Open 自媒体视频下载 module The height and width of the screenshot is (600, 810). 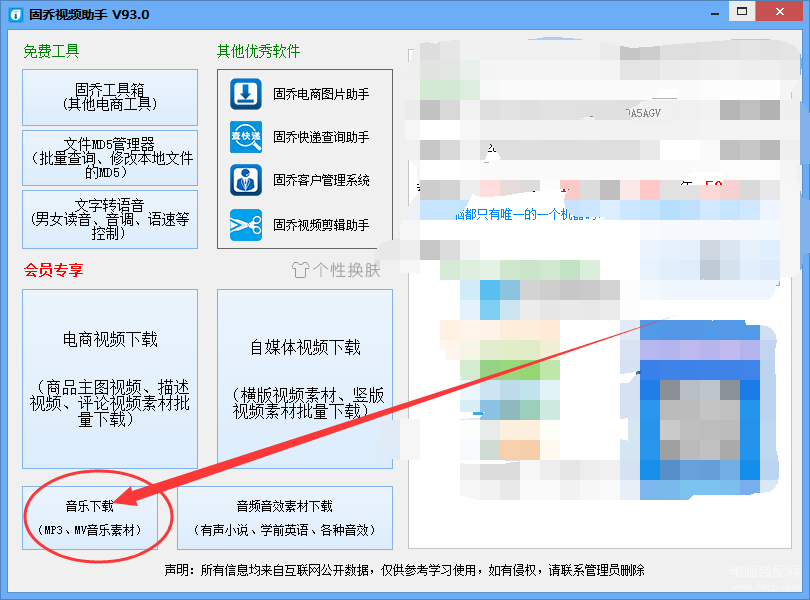click(x=305, y=379)
